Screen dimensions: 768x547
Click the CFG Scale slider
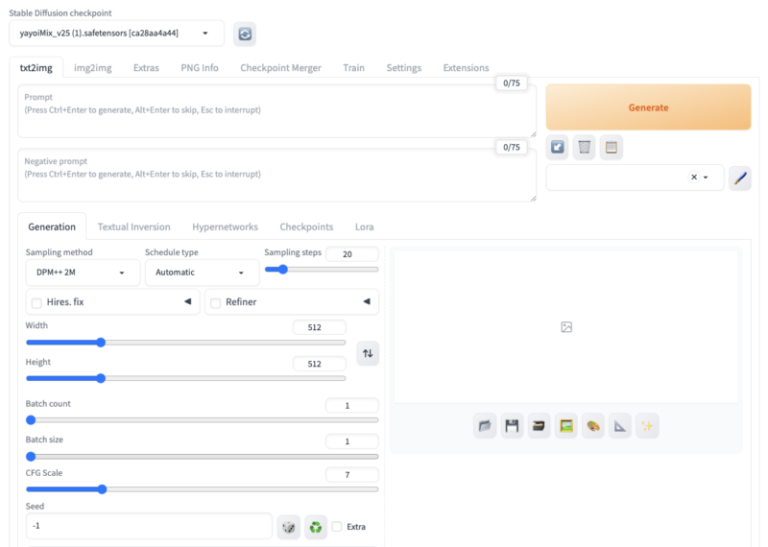coord(200,489)
